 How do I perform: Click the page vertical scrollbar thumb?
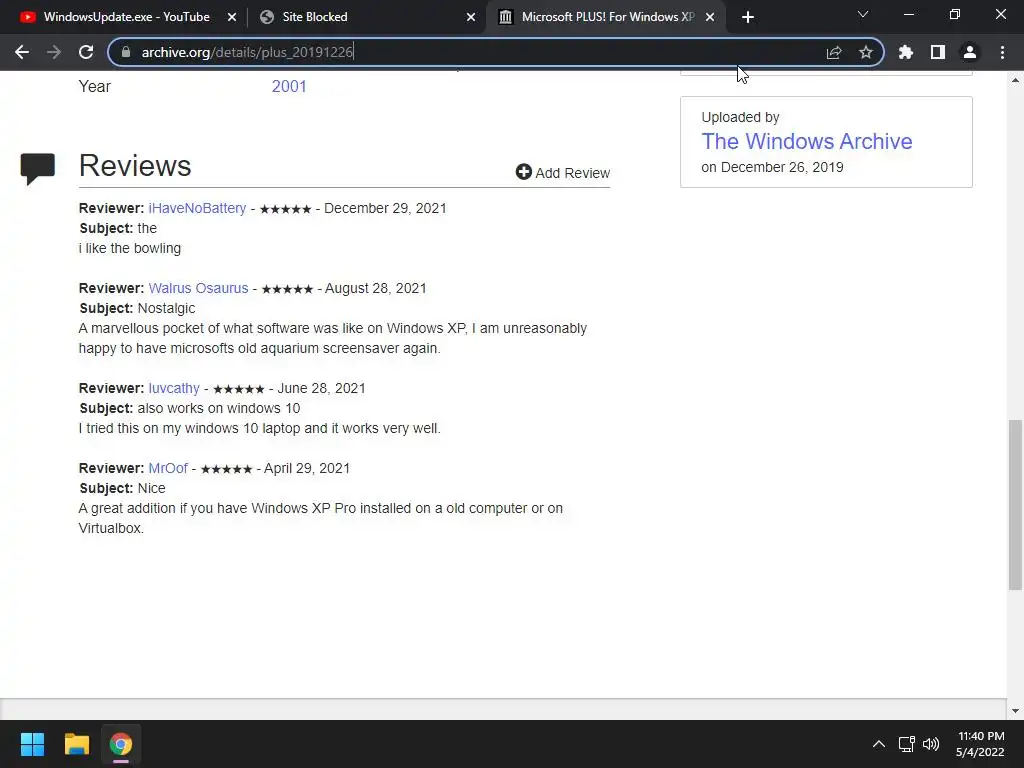[1015, 504]
